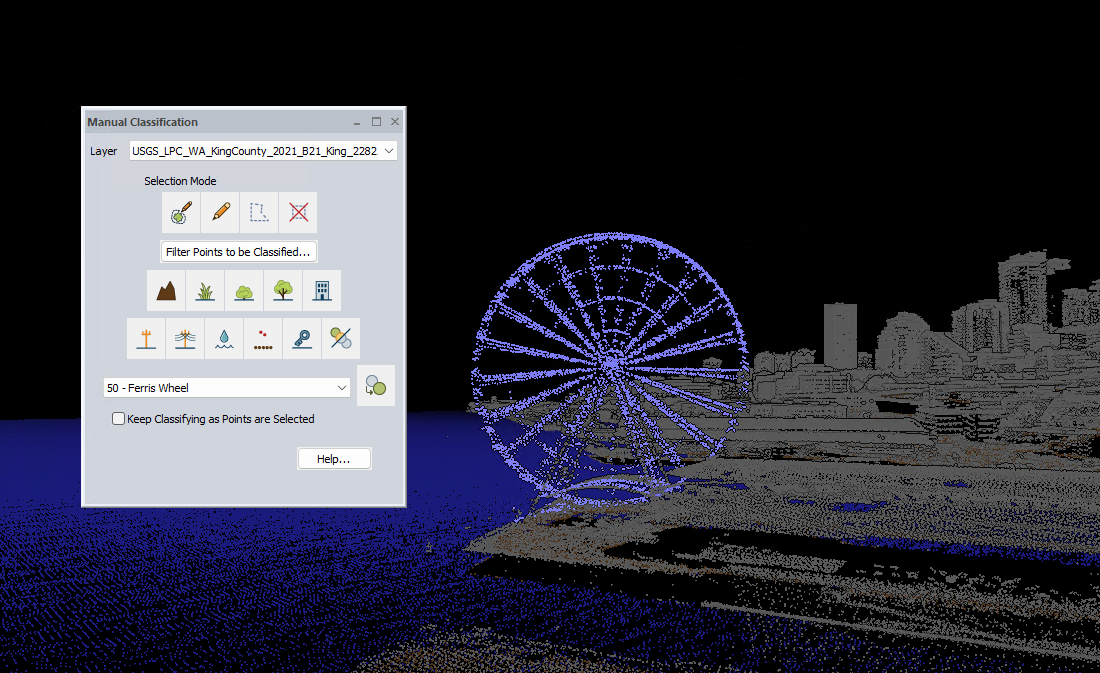This screenshot has width=1100, height=673.
Task: Mark points as never classified
Action: (341, 338)
